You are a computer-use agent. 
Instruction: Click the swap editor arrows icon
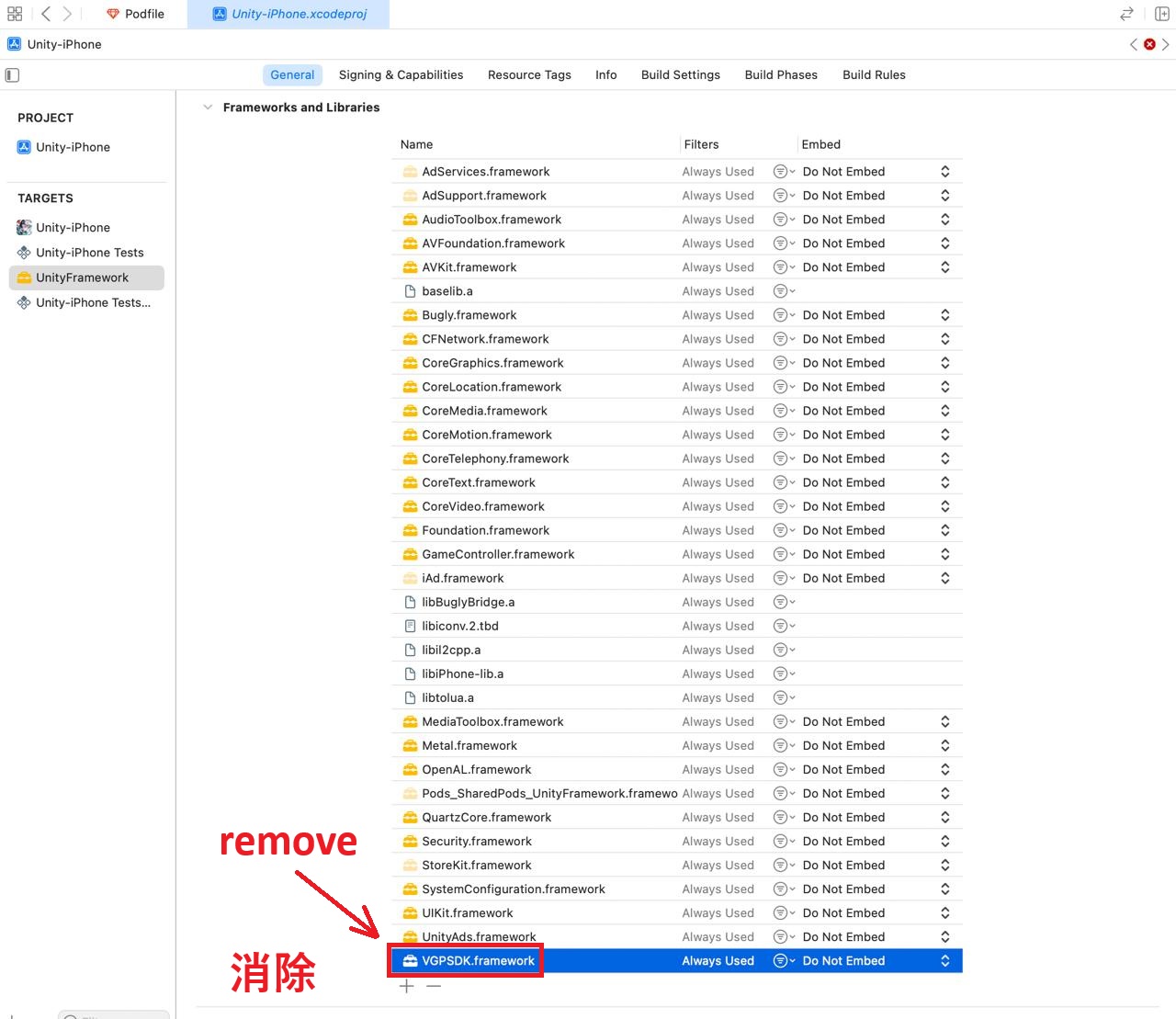tap(1126, 14)
